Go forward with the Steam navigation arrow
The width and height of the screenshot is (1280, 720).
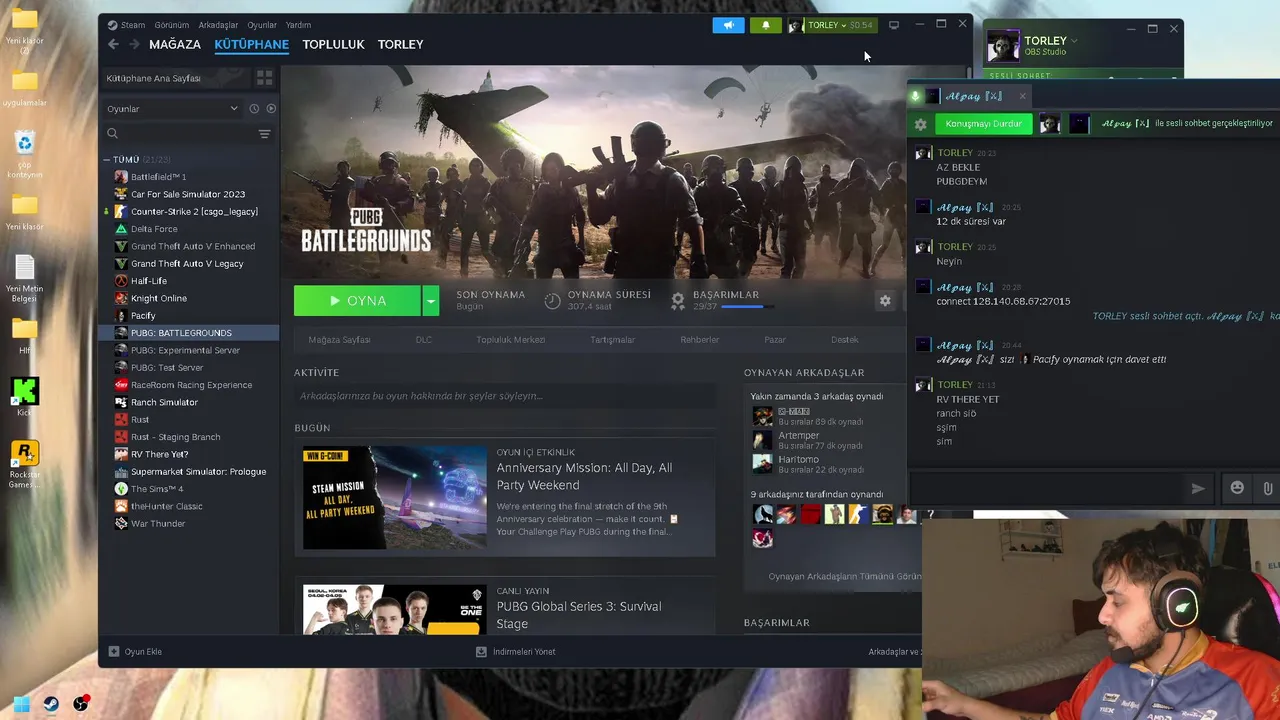(134, 44)
